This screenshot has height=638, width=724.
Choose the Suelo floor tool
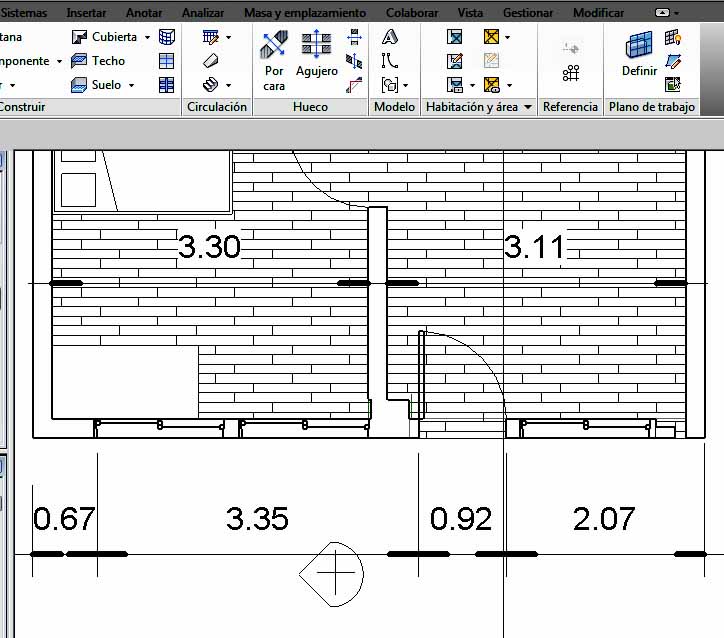point(97,85)
